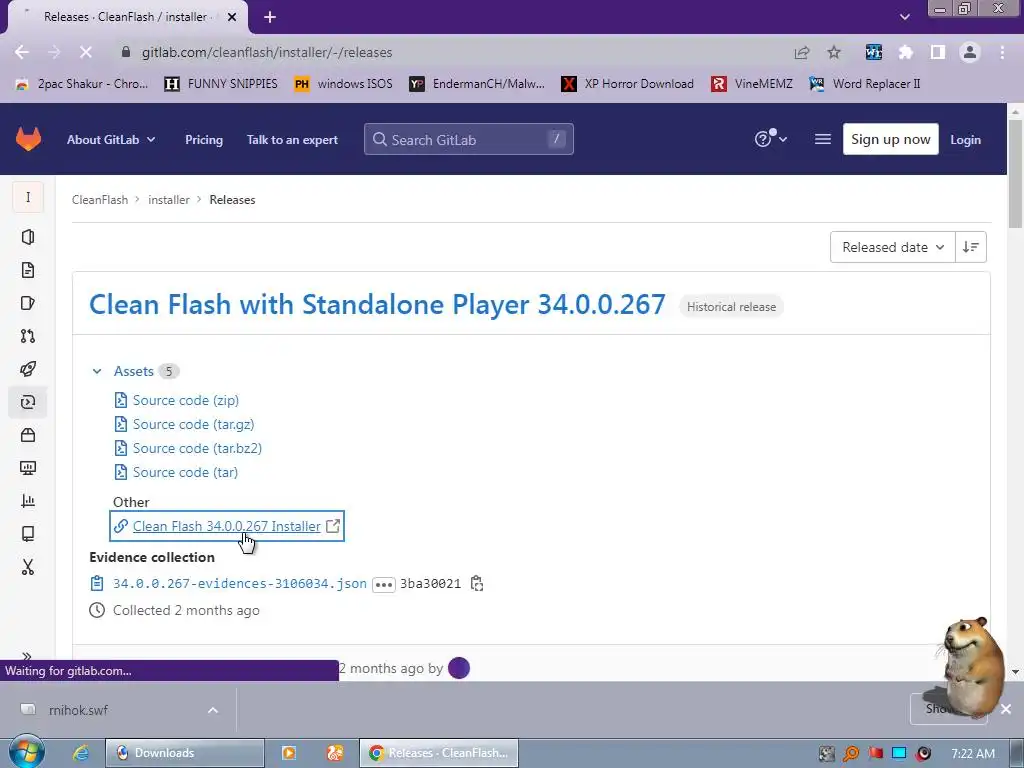1024x768 pixels.
Task: Open the Pricing menu item
Action: click(x=204, y=139)
